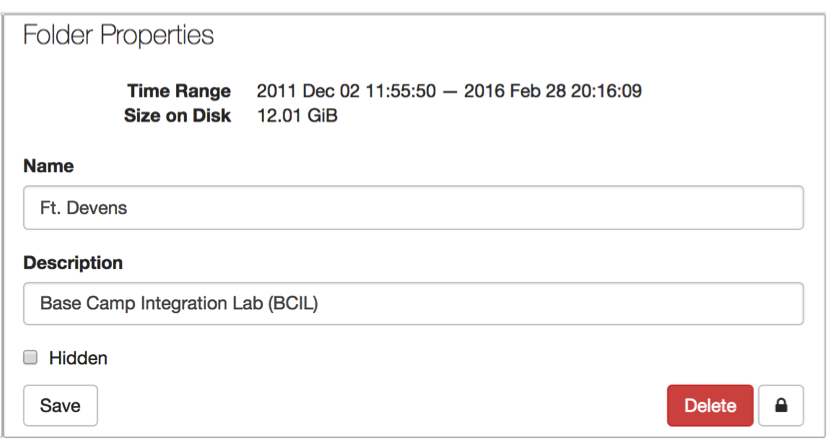
Task: Click the Description field label
Action: 73,263
